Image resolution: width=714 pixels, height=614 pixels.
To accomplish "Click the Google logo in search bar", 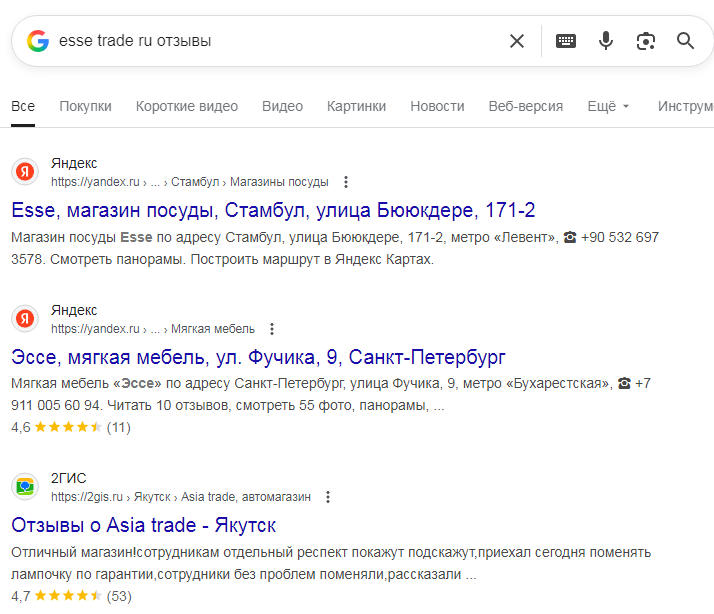I will tap(38, 41).
